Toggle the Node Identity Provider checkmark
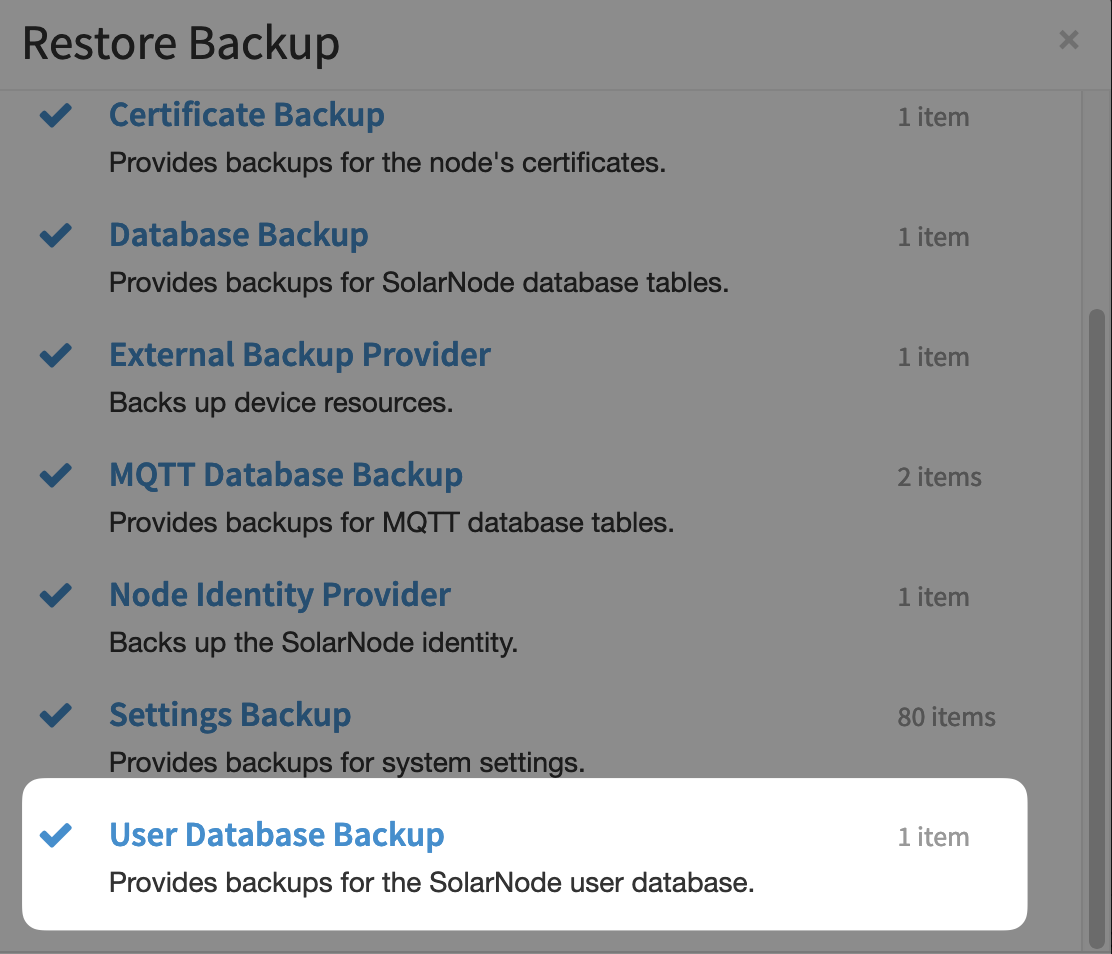This screenshot has height=954, width=1112. pyautogui.click(x=55, y=594)
